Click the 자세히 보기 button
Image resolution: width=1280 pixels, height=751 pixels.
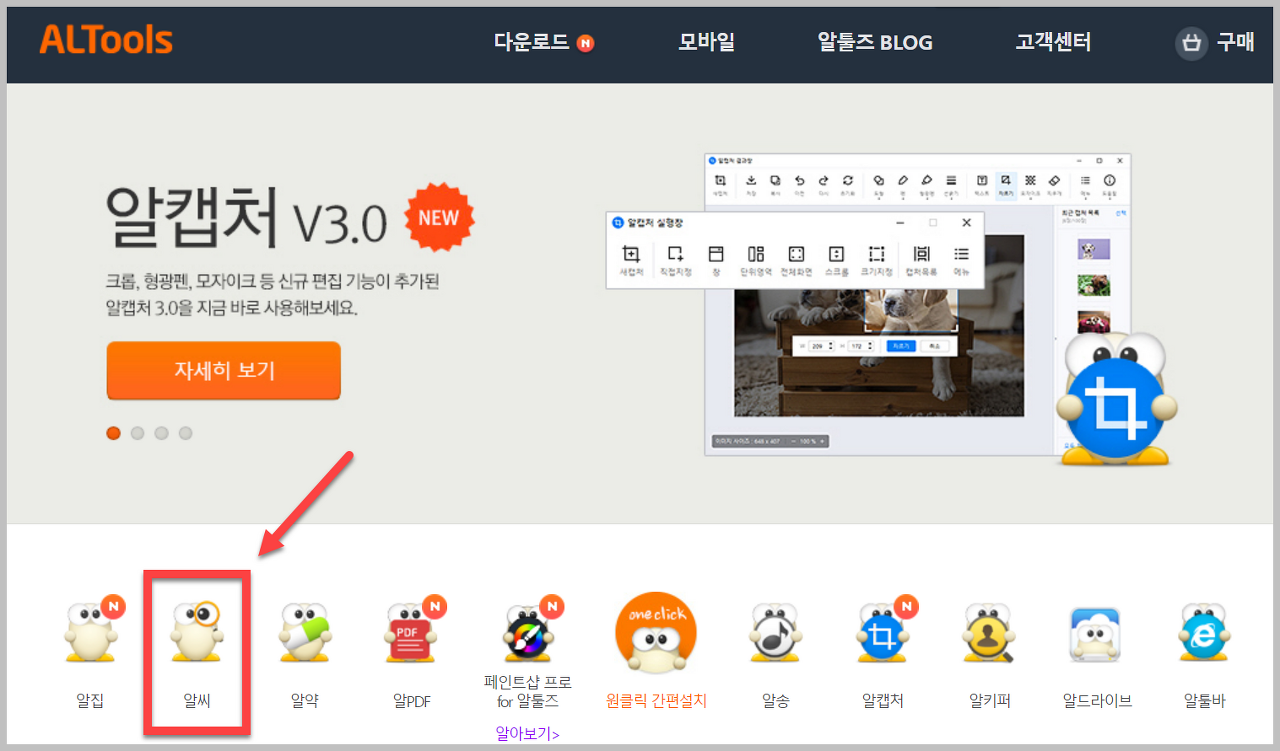coord(224,370)
